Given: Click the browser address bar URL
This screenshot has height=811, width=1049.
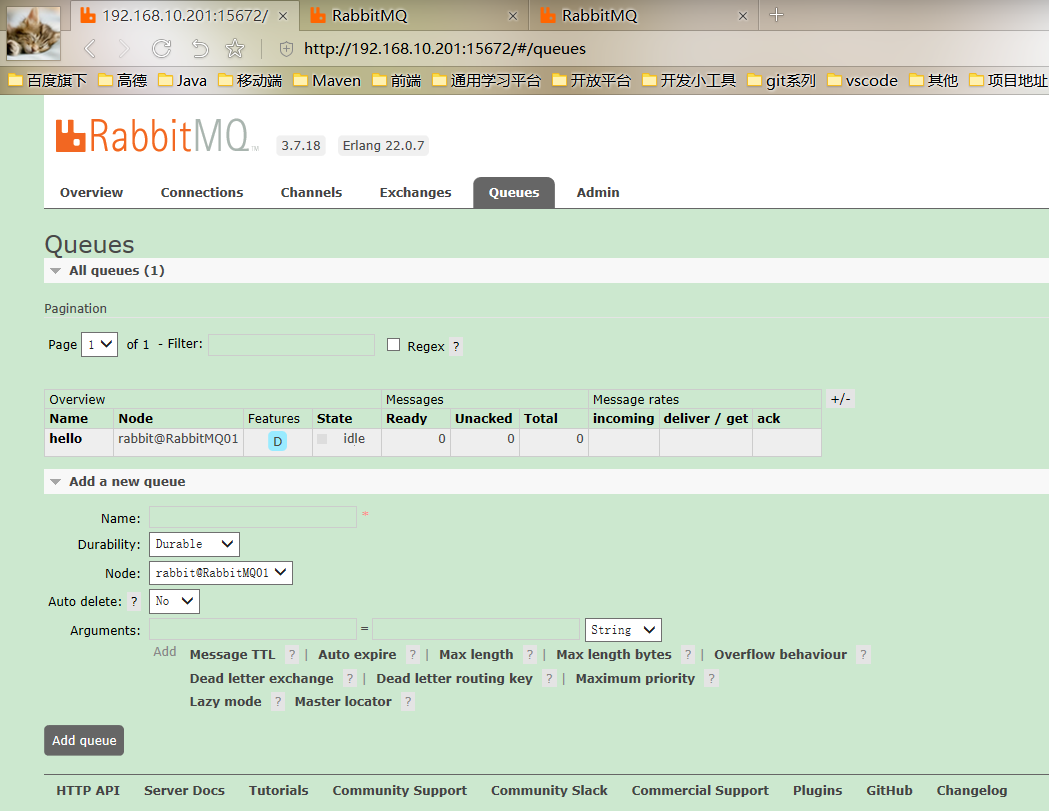Looking at the screenshot, I should pyautogui.click(x=445, y=49).
